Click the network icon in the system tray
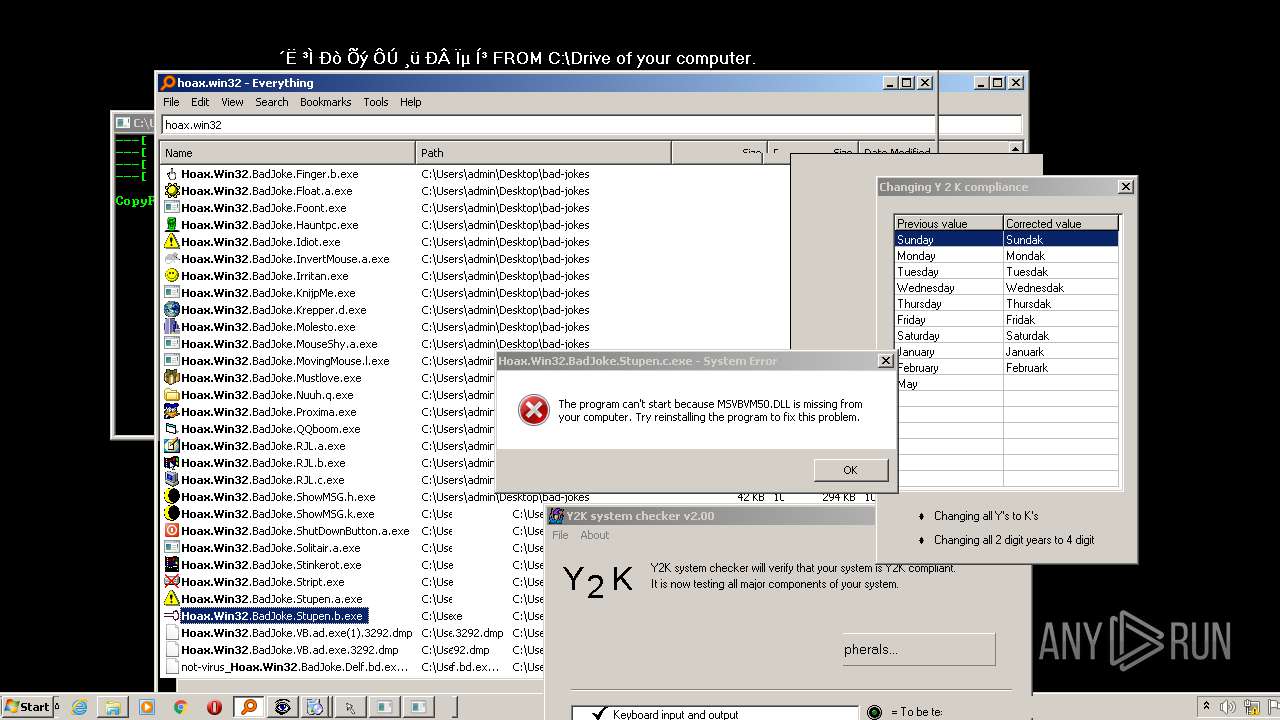Viewport: 1280px width, 720px height. tap(1251, 707)
